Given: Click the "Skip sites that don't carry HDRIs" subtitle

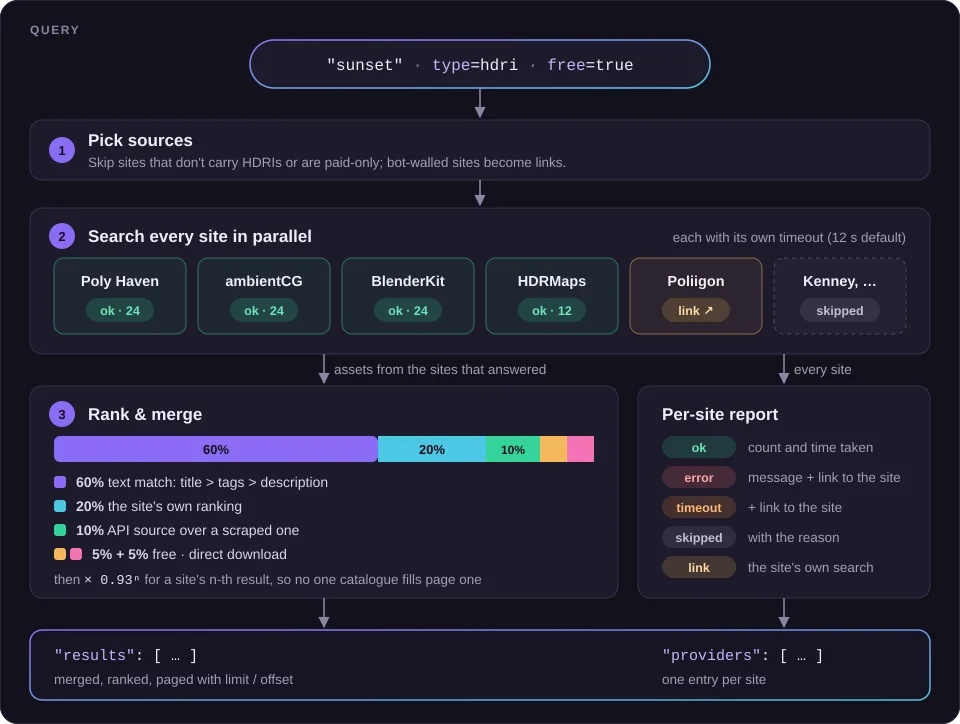Looking at the screenshot, I should 327,163.
